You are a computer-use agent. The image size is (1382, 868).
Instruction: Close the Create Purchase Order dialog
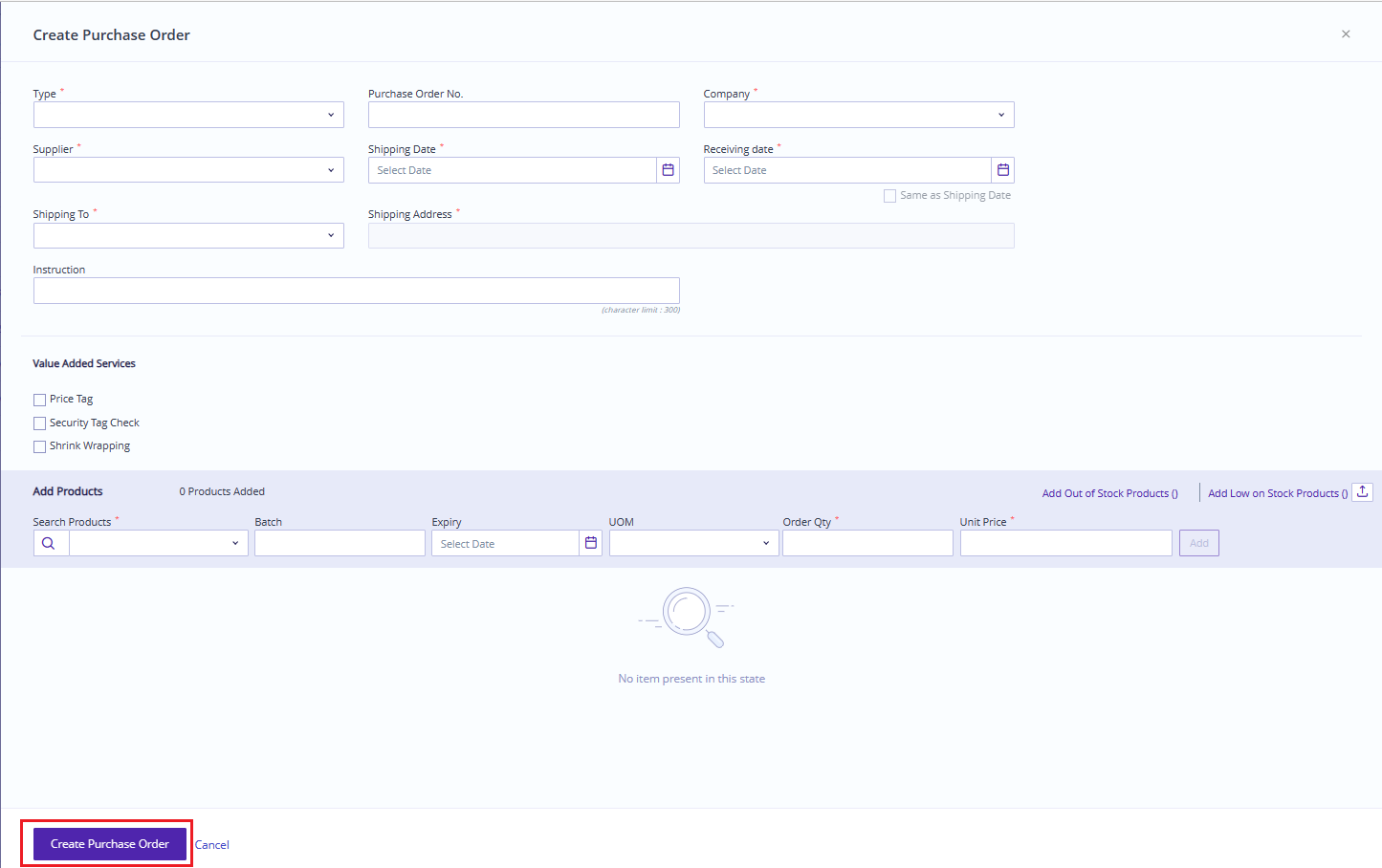tap(1346, 33)
